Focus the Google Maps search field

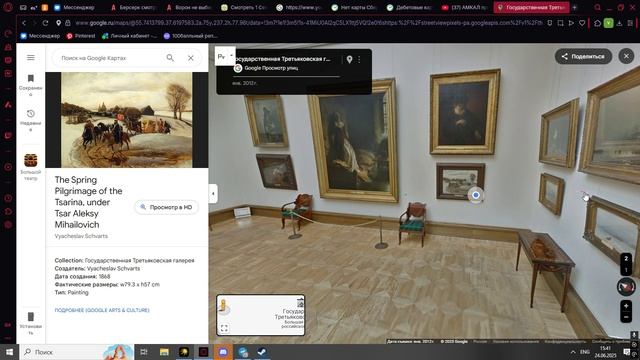click(x=110, y=58)
